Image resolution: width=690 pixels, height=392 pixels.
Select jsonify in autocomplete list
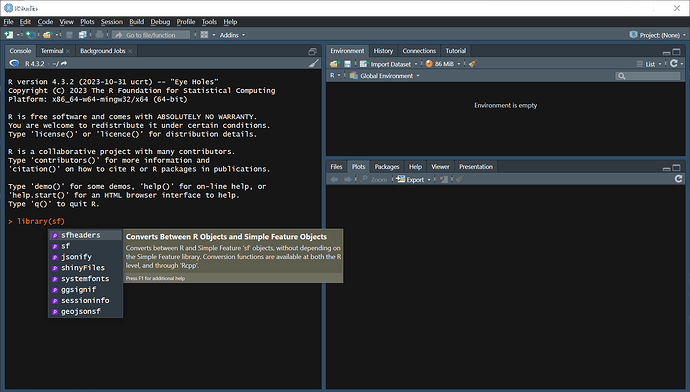point(85,257)
